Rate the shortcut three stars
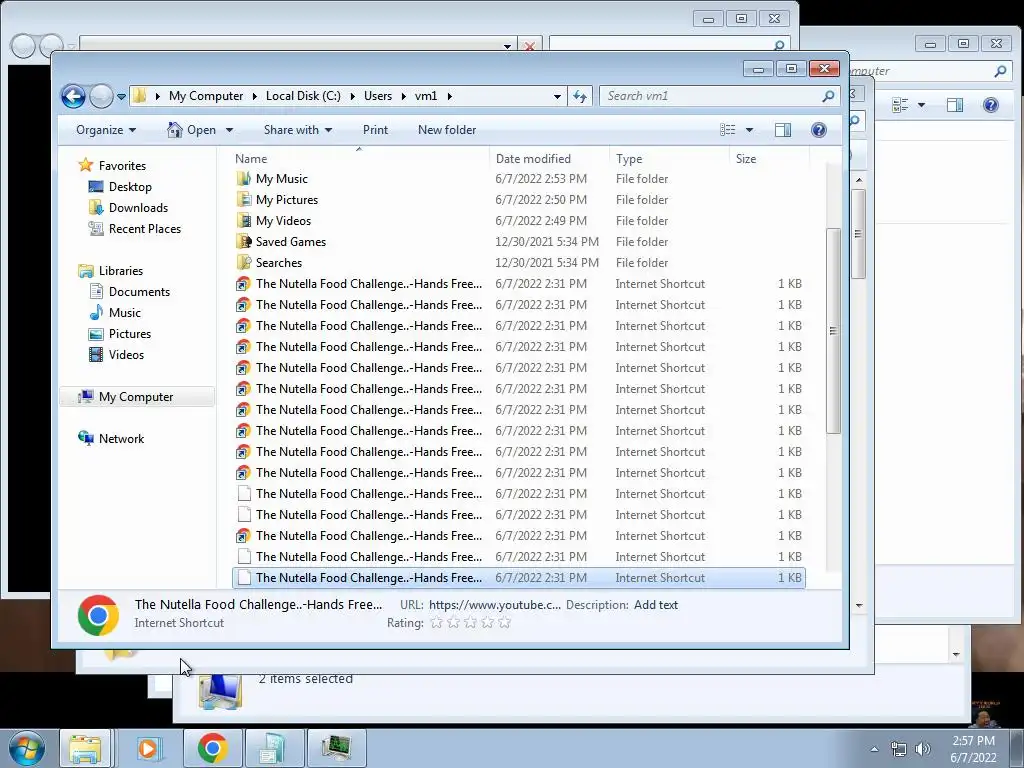The height and width of the screenshot is (768, 1024). click(470, 622)
